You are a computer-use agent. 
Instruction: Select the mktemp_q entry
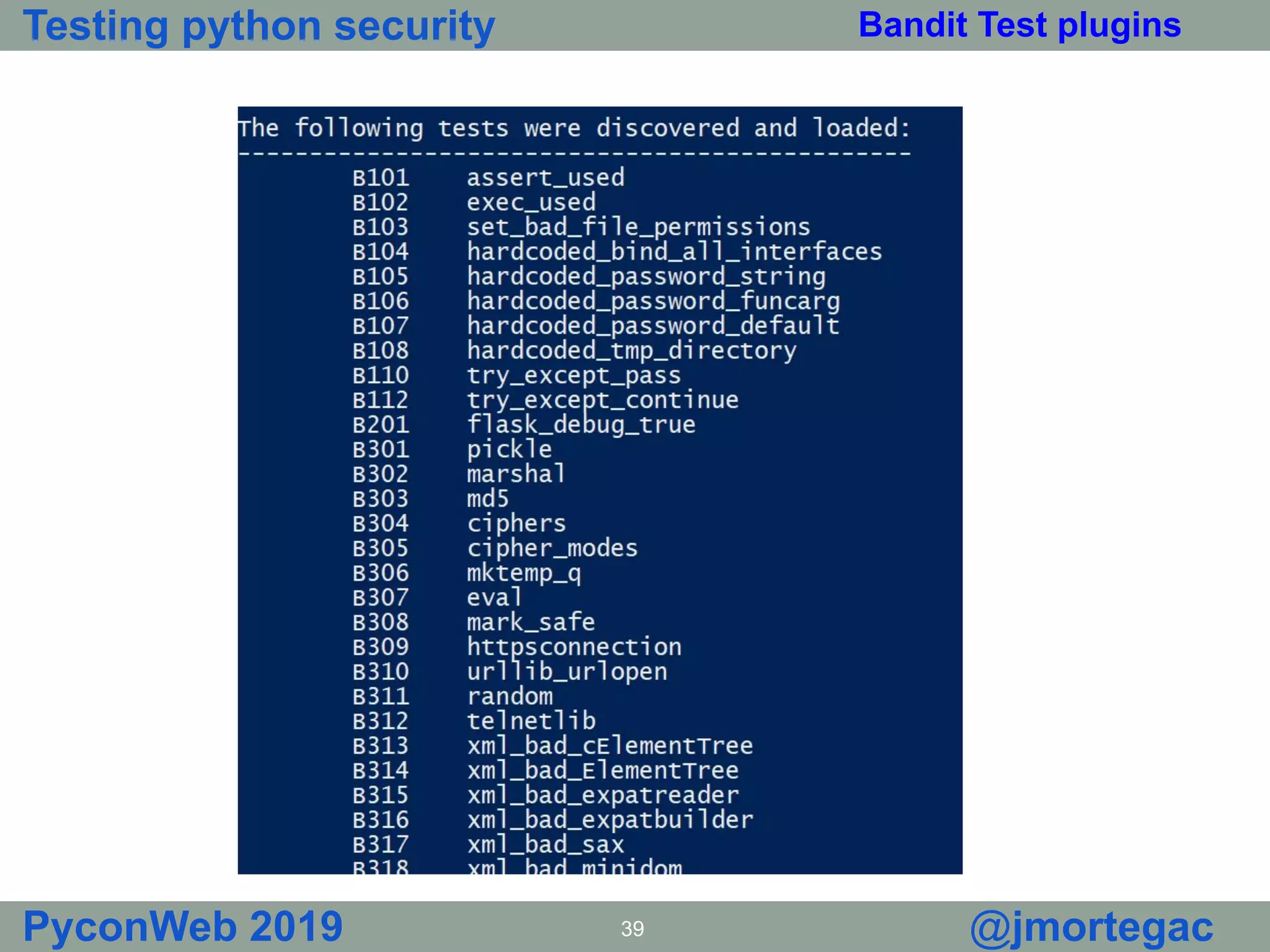pos(524,573)
